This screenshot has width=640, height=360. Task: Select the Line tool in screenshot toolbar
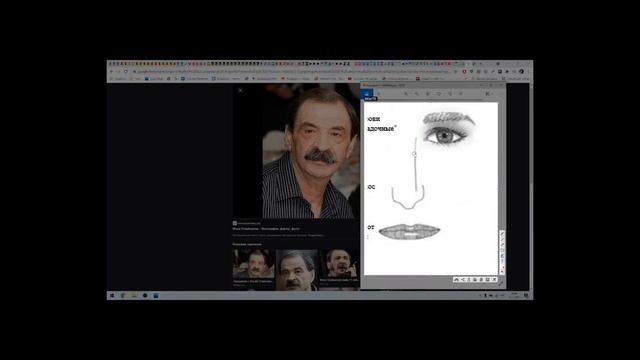[x=502, y=240]
